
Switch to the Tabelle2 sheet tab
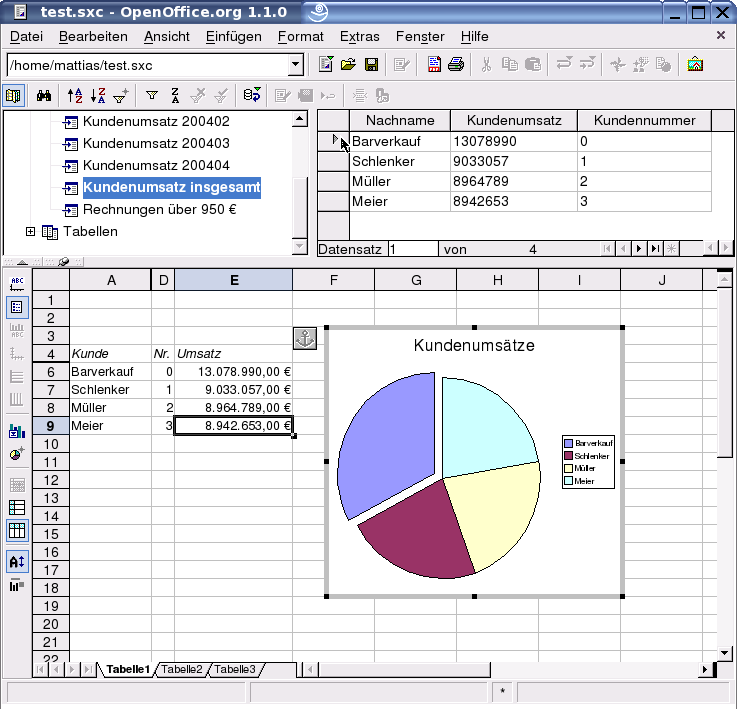click(x=182, y=669)
